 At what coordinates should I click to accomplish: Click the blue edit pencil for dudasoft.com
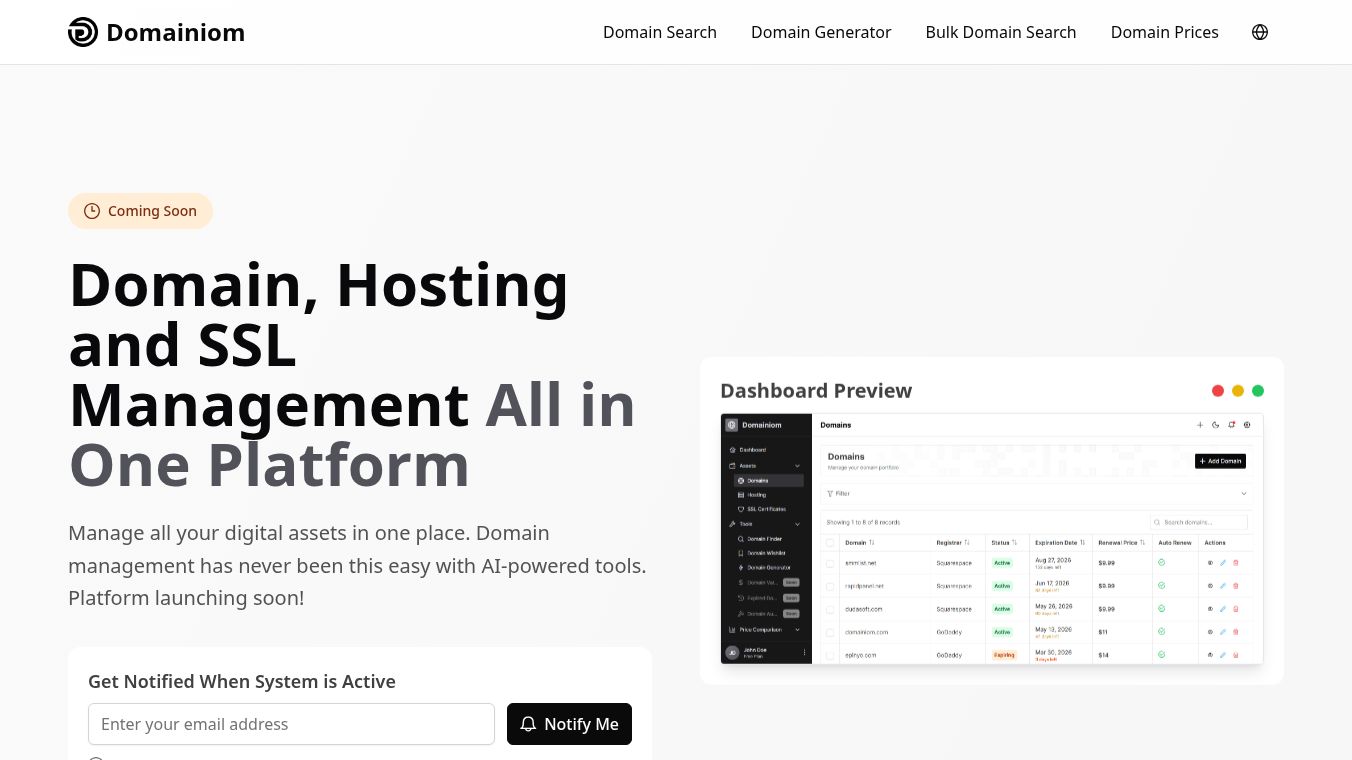point(1223,609)
